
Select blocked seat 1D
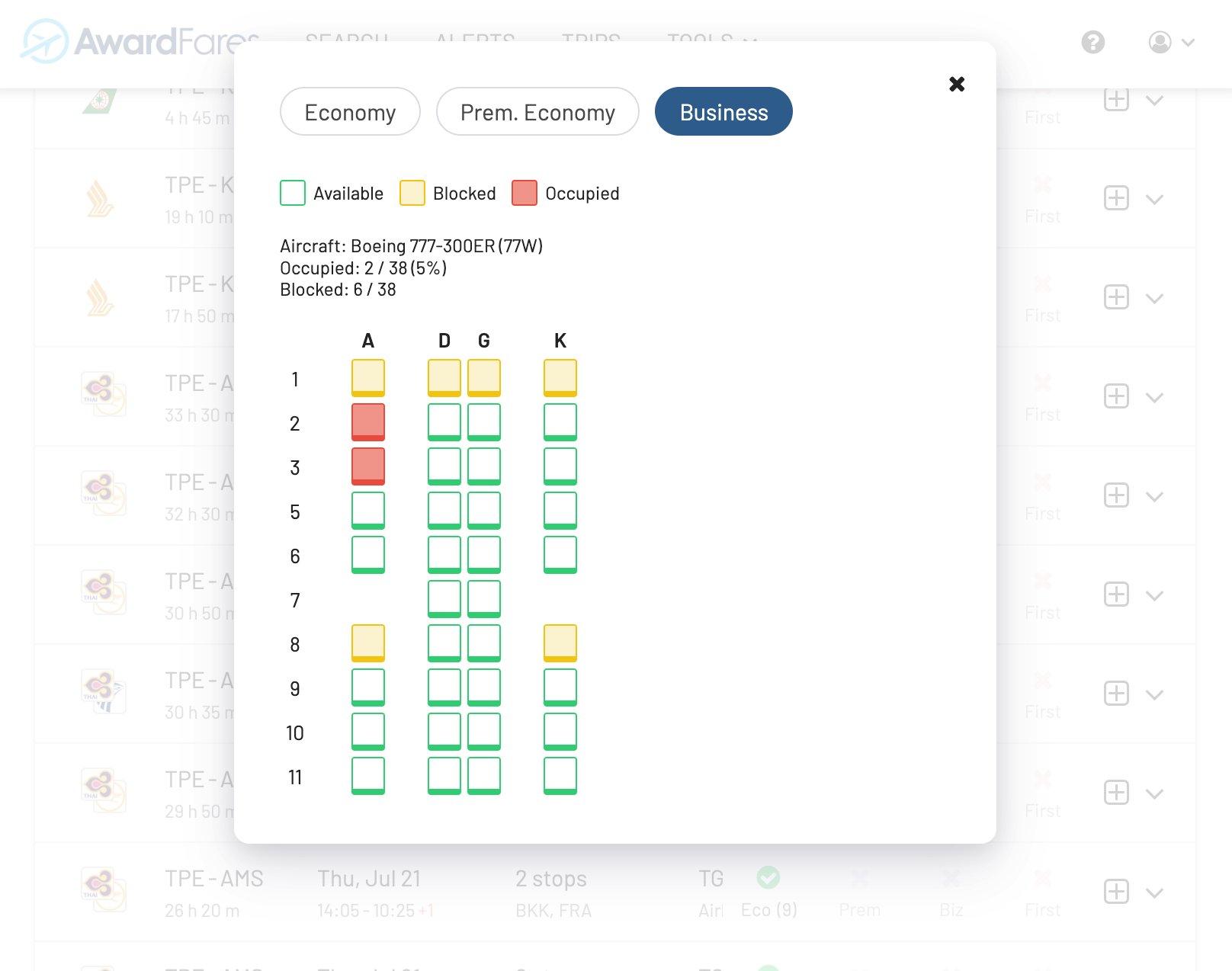pos(444,377)
